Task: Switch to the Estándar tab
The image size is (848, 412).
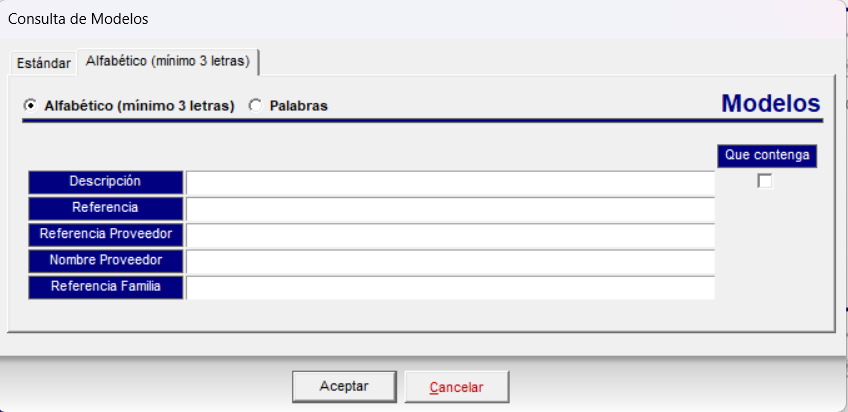Action: 43,63
